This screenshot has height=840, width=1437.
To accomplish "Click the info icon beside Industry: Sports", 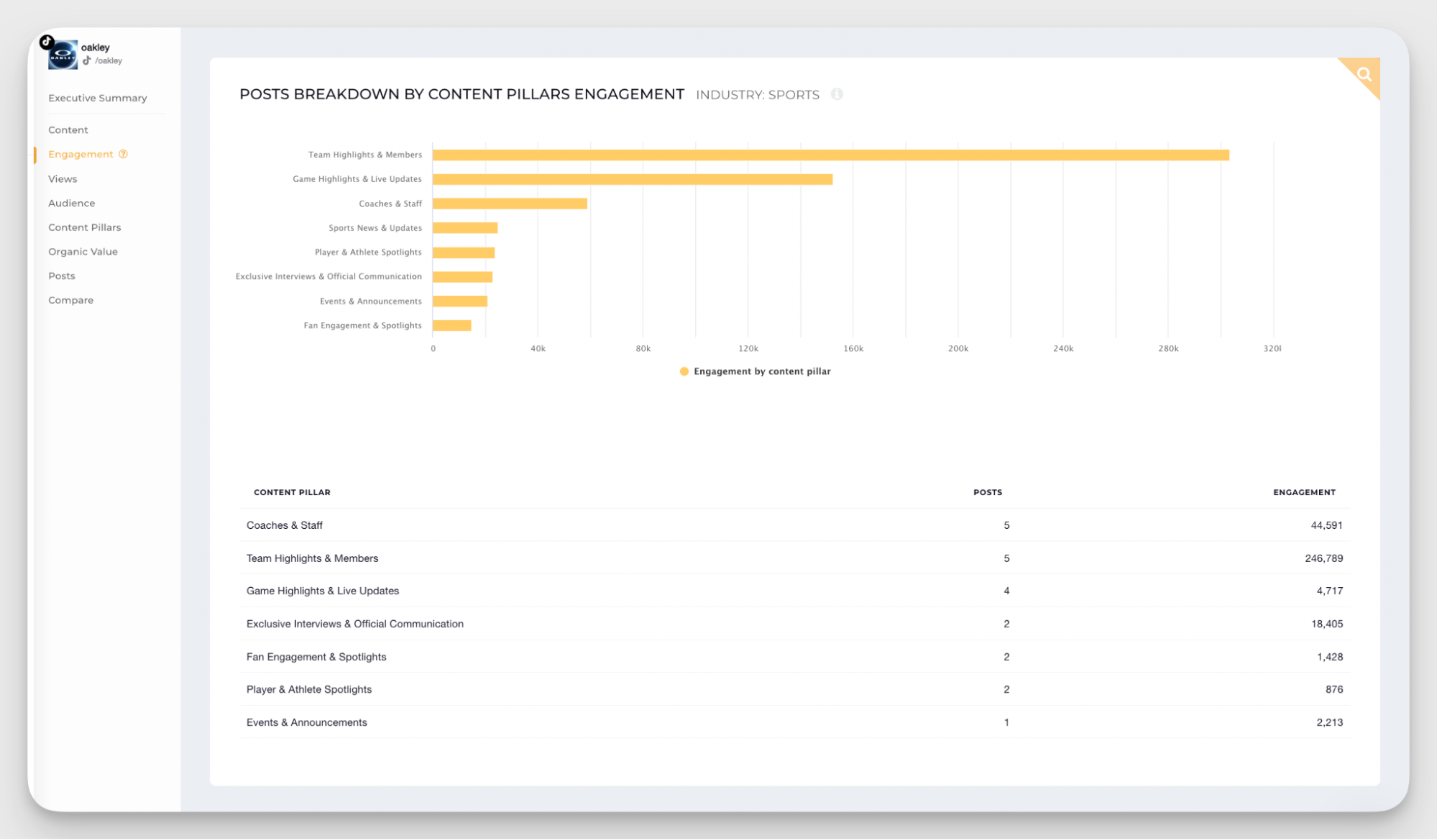I will tap(837, 94).
